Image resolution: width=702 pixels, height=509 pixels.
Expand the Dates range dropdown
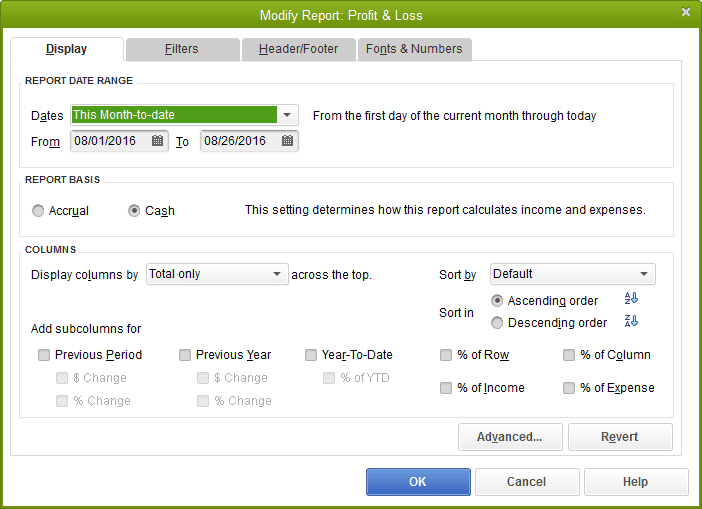(288, 115)
